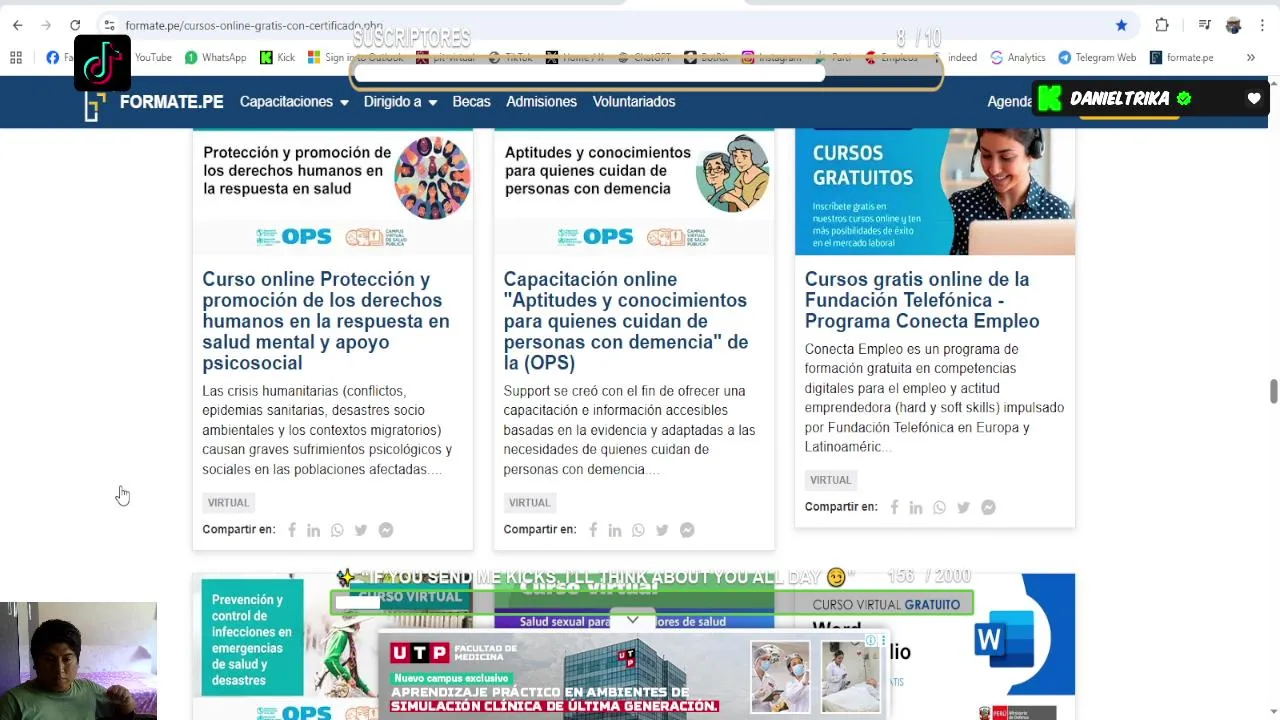The width and height of the screenshot is (1280, 720).
Task: Share derechos humanos course on Facebook
Action: tap(292, 530)
